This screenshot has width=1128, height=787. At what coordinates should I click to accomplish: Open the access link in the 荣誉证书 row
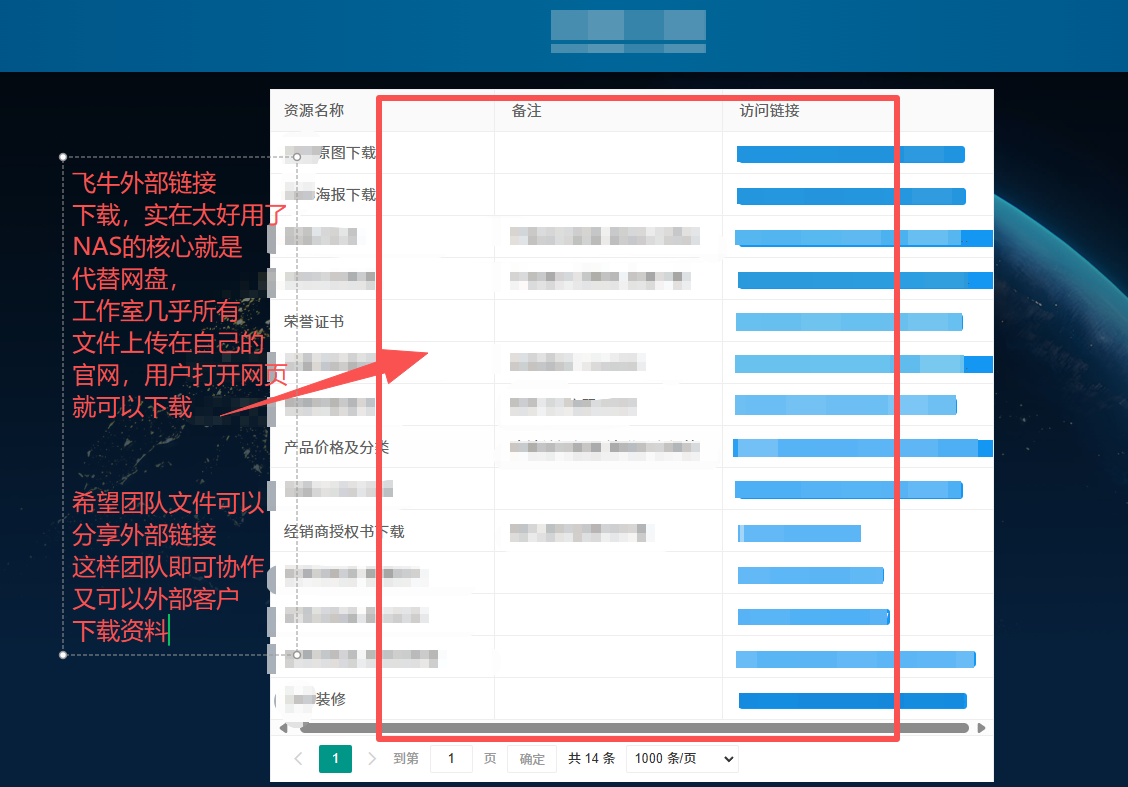tap(849, 322)
